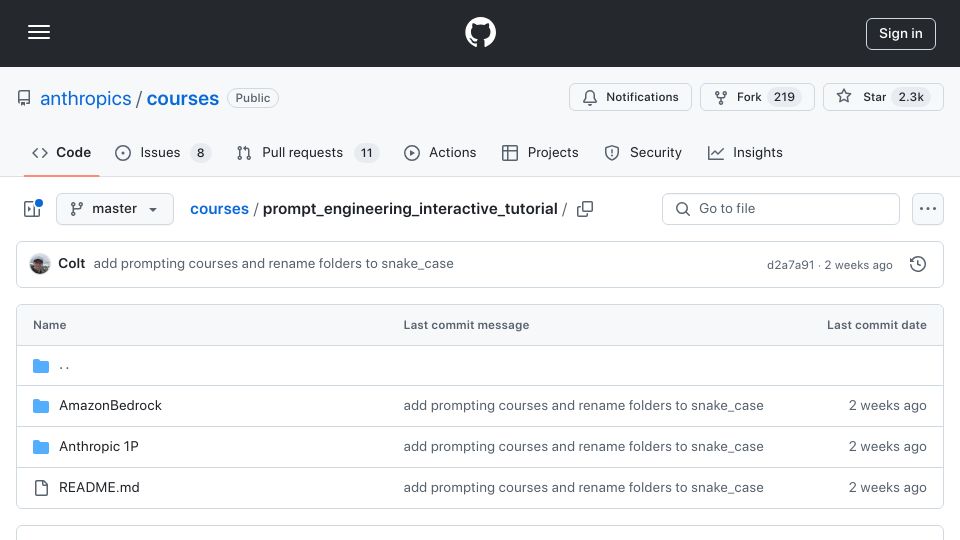Copy the path with the copy icon
The width and height of the screenshot is (960, 540).
coord(585,209)
